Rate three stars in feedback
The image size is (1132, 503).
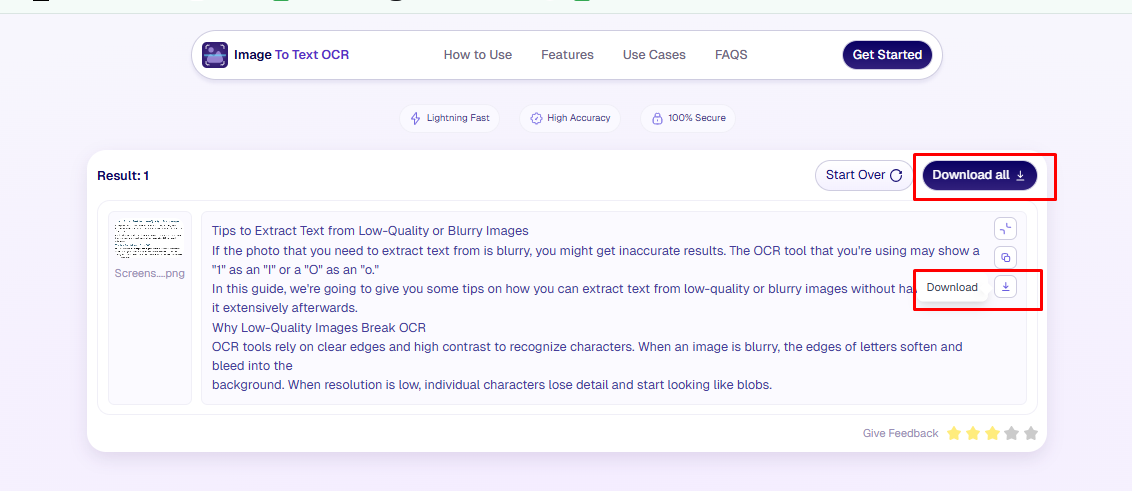tap(992, 433)
